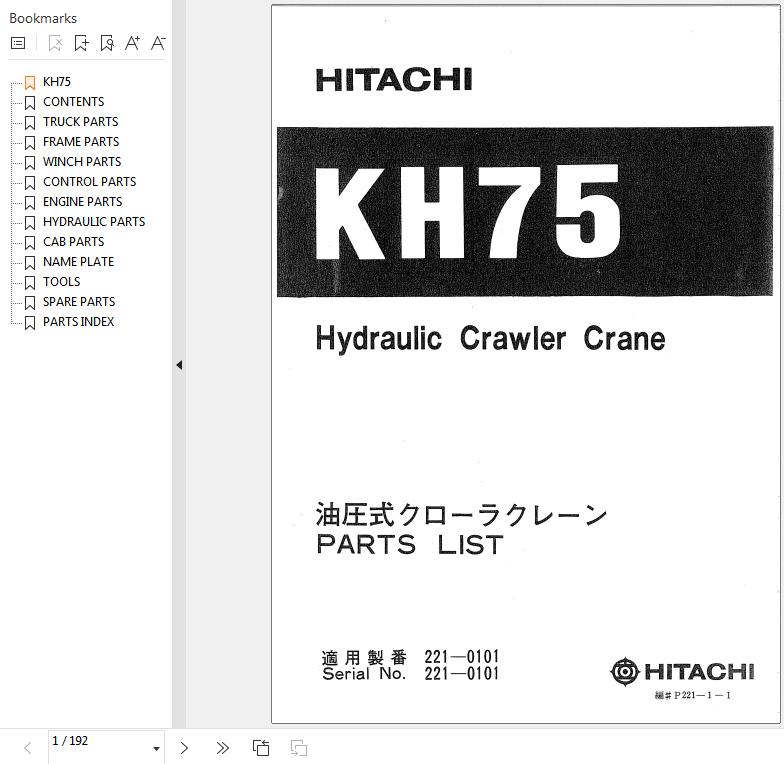Click bookmark icon beside ENGINE PARTS
Viewport: 784px width, 764px height.
pos(30,202)
